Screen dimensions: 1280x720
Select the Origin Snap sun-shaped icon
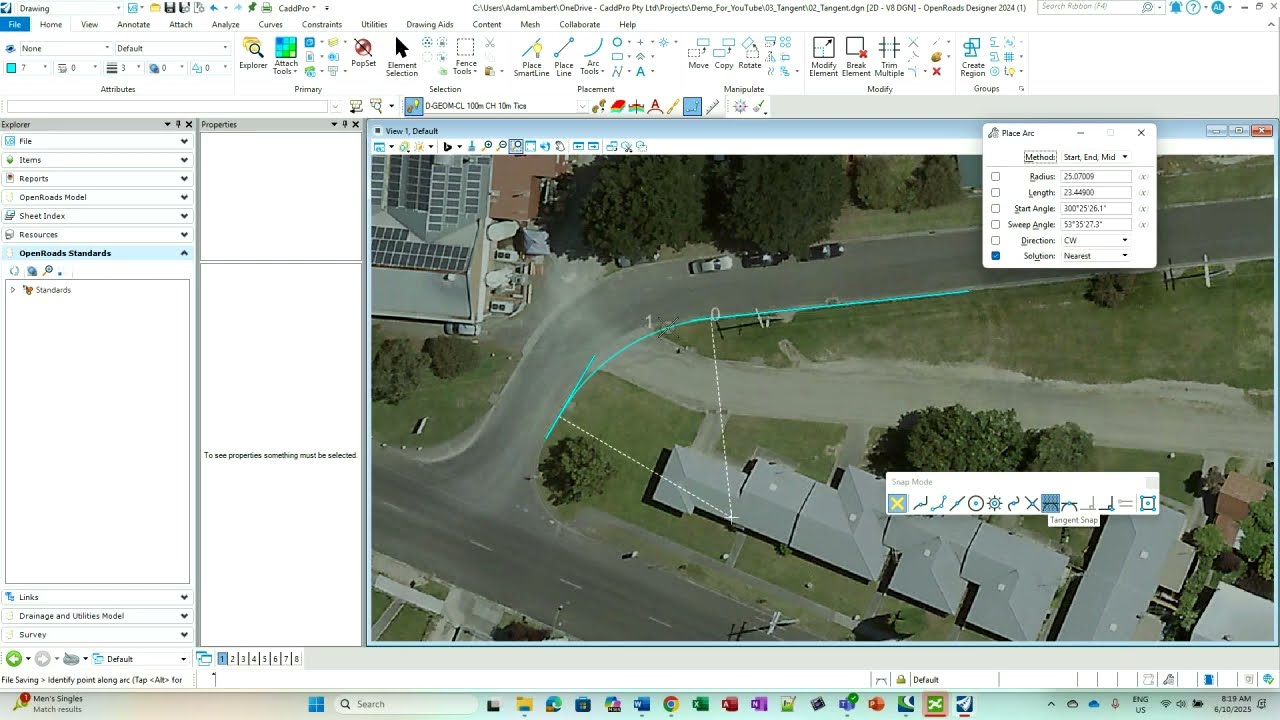click(x=995, y=503)
